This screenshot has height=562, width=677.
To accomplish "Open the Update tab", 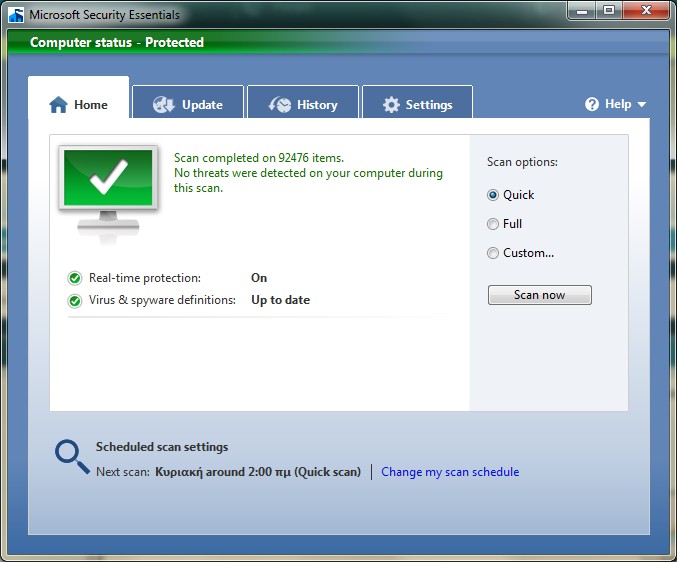I will (x=188, y=102).
